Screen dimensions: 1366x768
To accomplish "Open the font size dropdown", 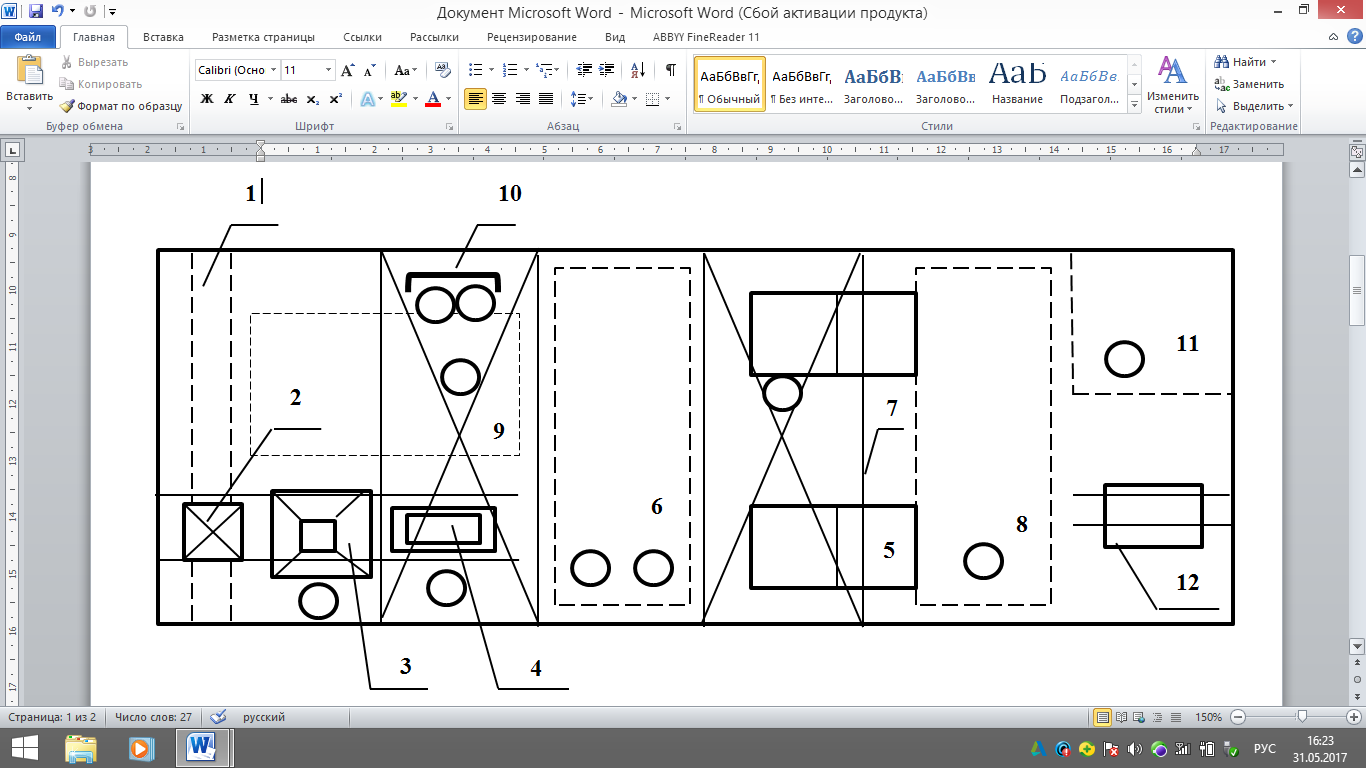I will click(328, 70).
